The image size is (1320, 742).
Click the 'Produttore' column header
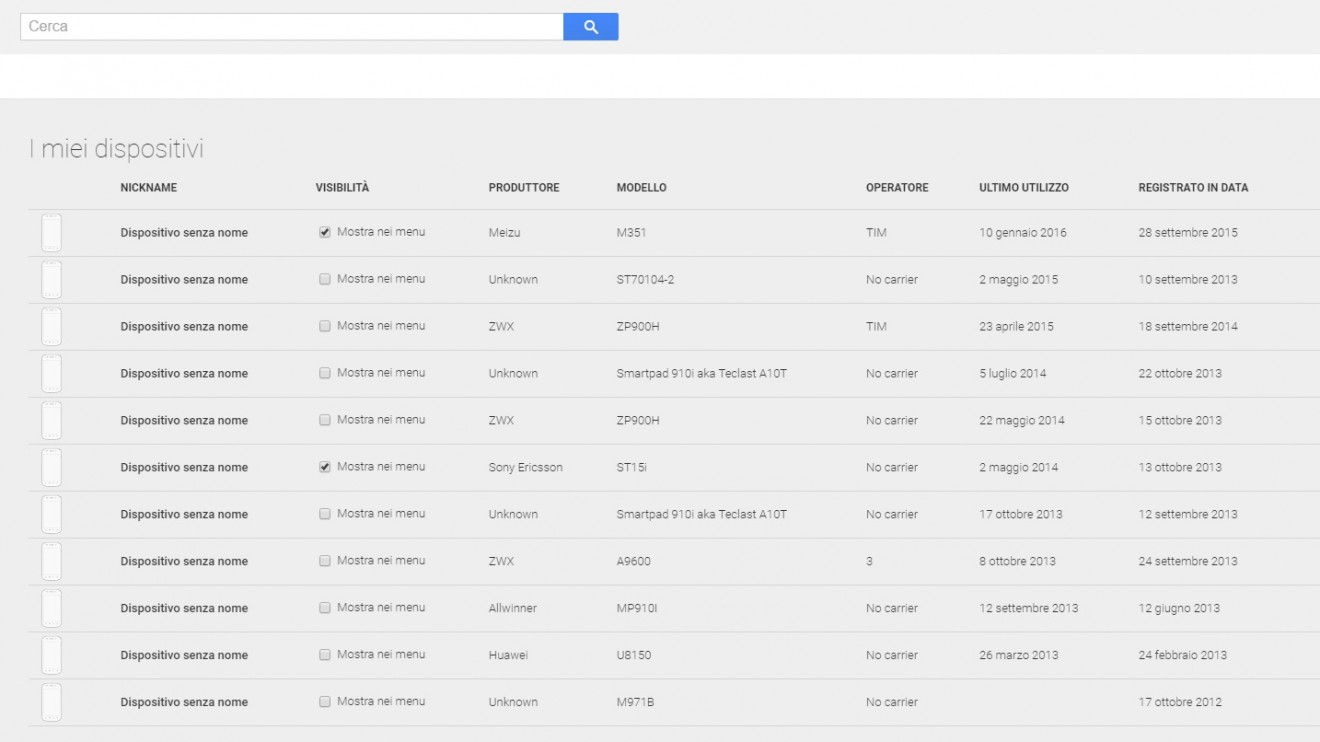(523, 188)
